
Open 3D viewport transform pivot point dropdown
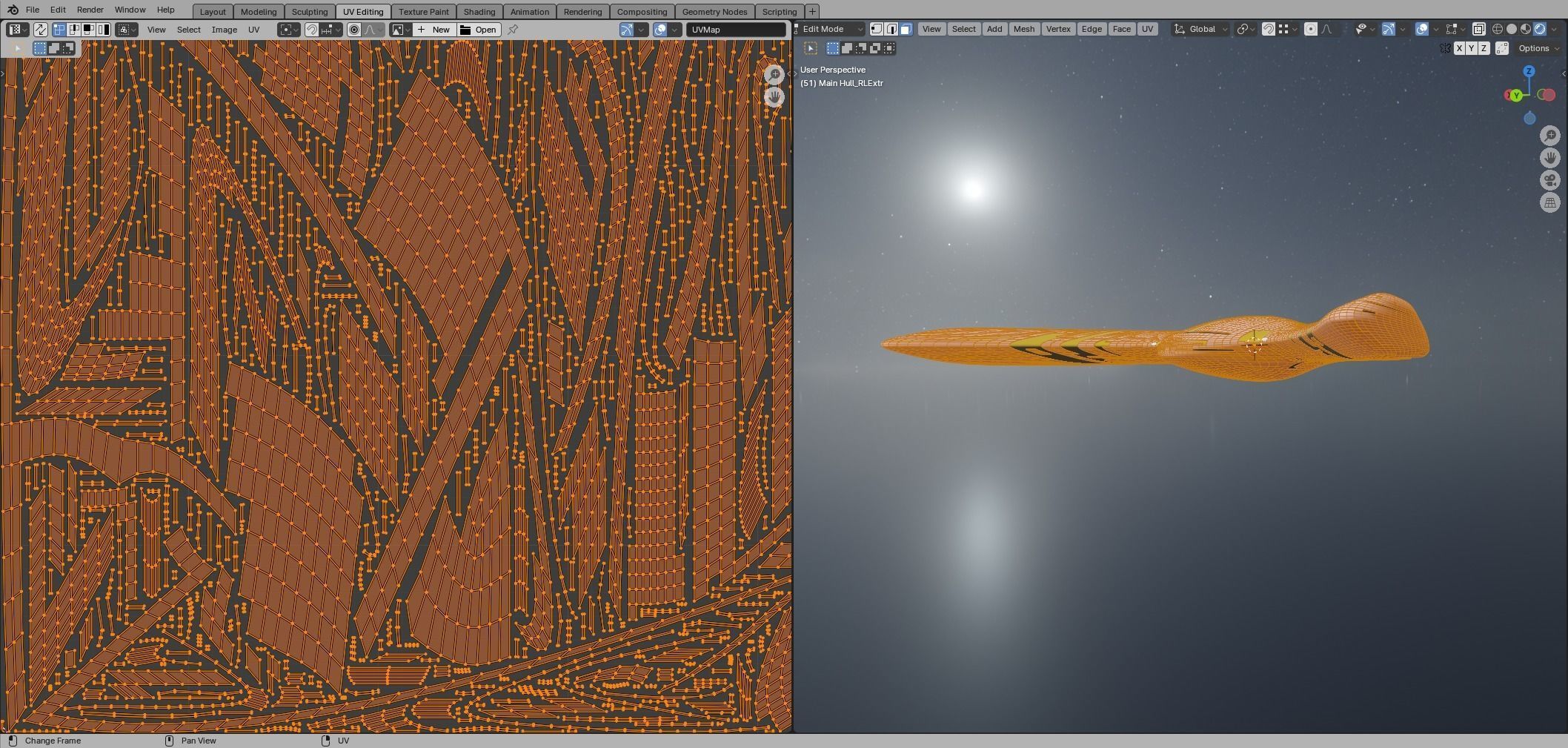1245,29
